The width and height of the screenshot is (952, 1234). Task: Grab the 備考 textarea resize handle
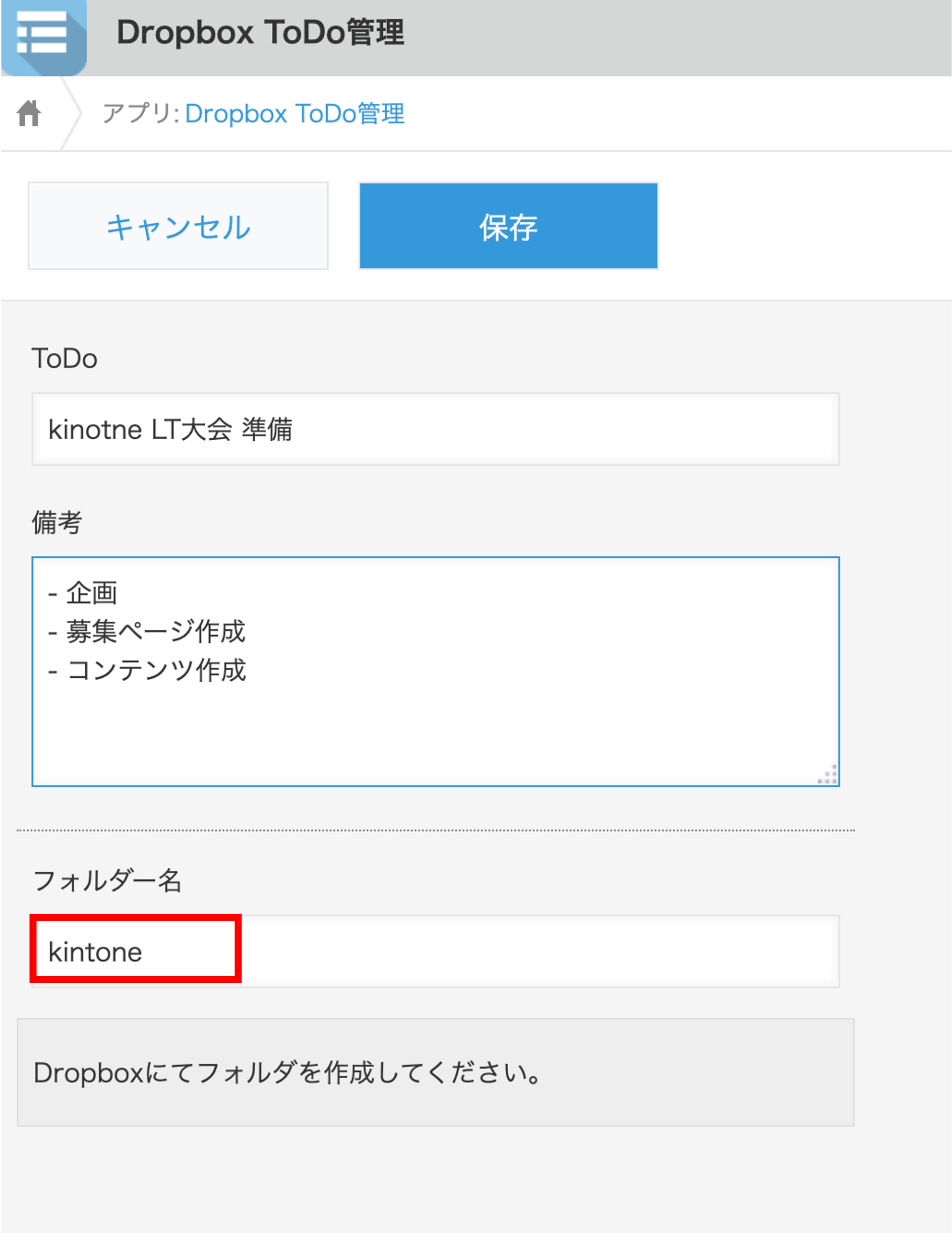(x=827, y=775)
